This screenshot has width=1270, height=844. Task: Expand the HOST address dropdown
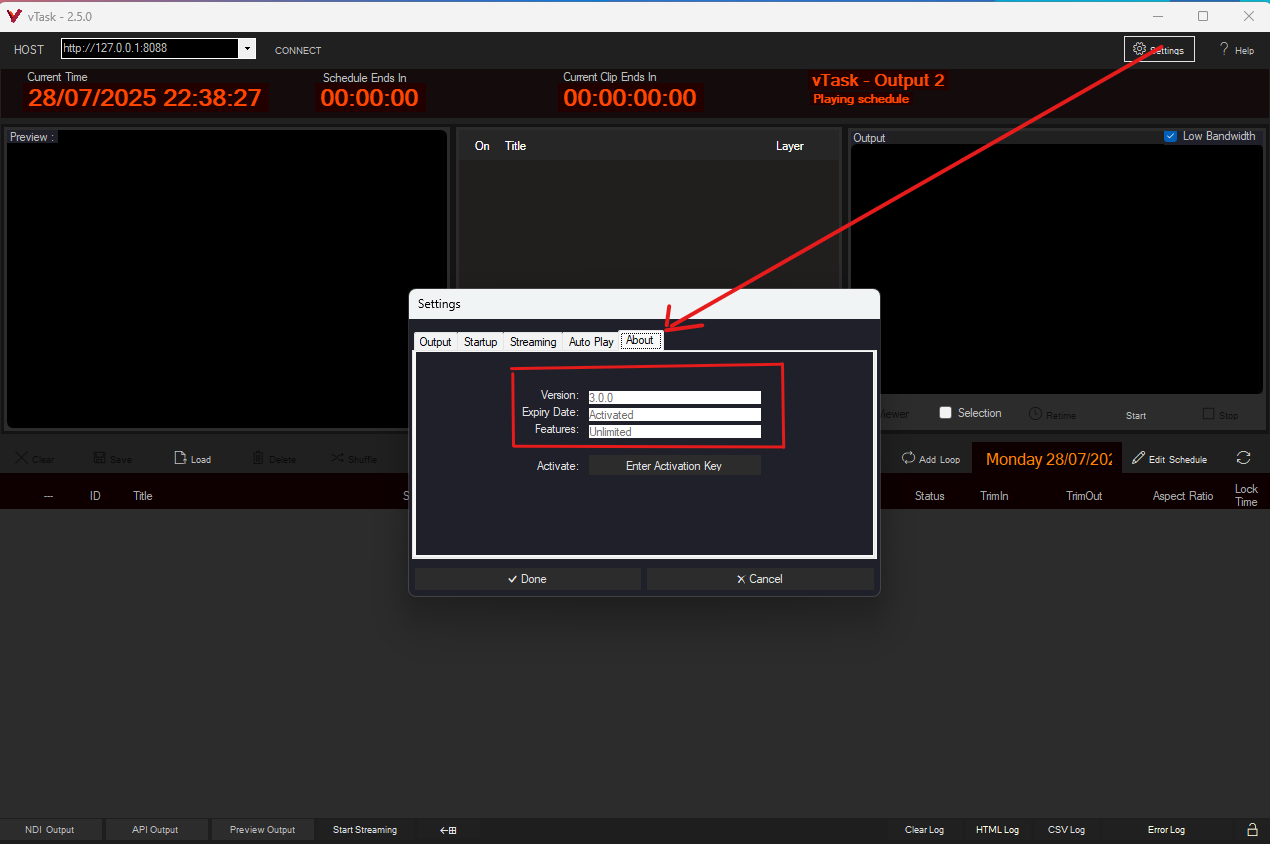246,48
